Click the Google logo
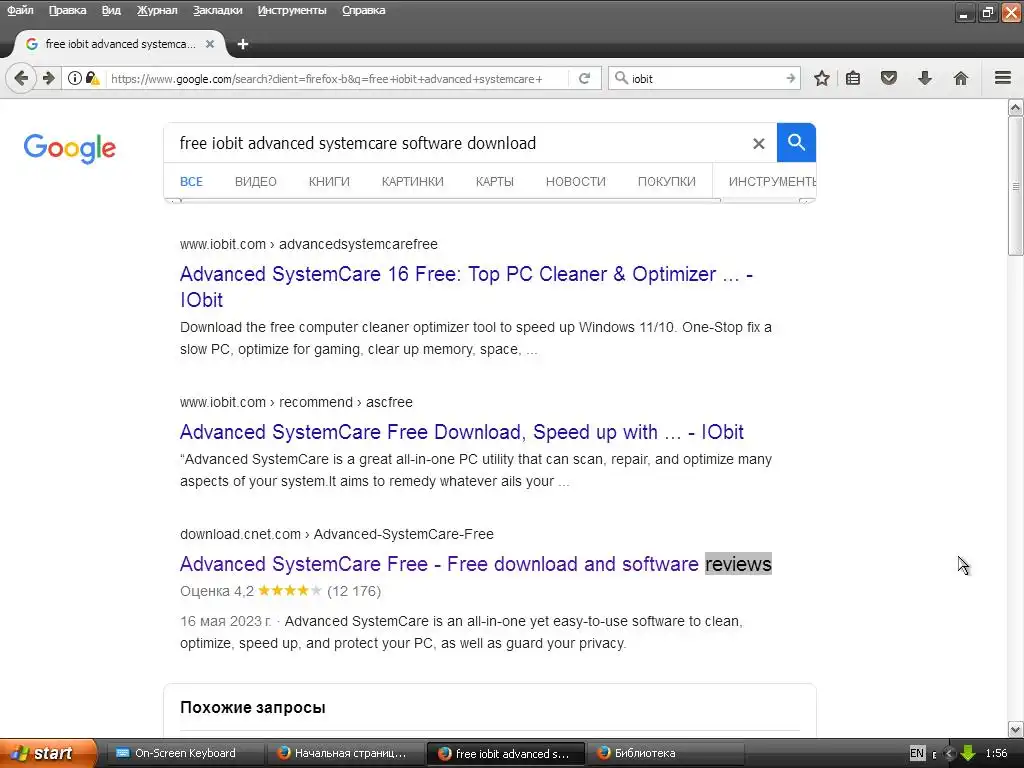Viewport: 1024px width, 768px height. coord(70,148)
